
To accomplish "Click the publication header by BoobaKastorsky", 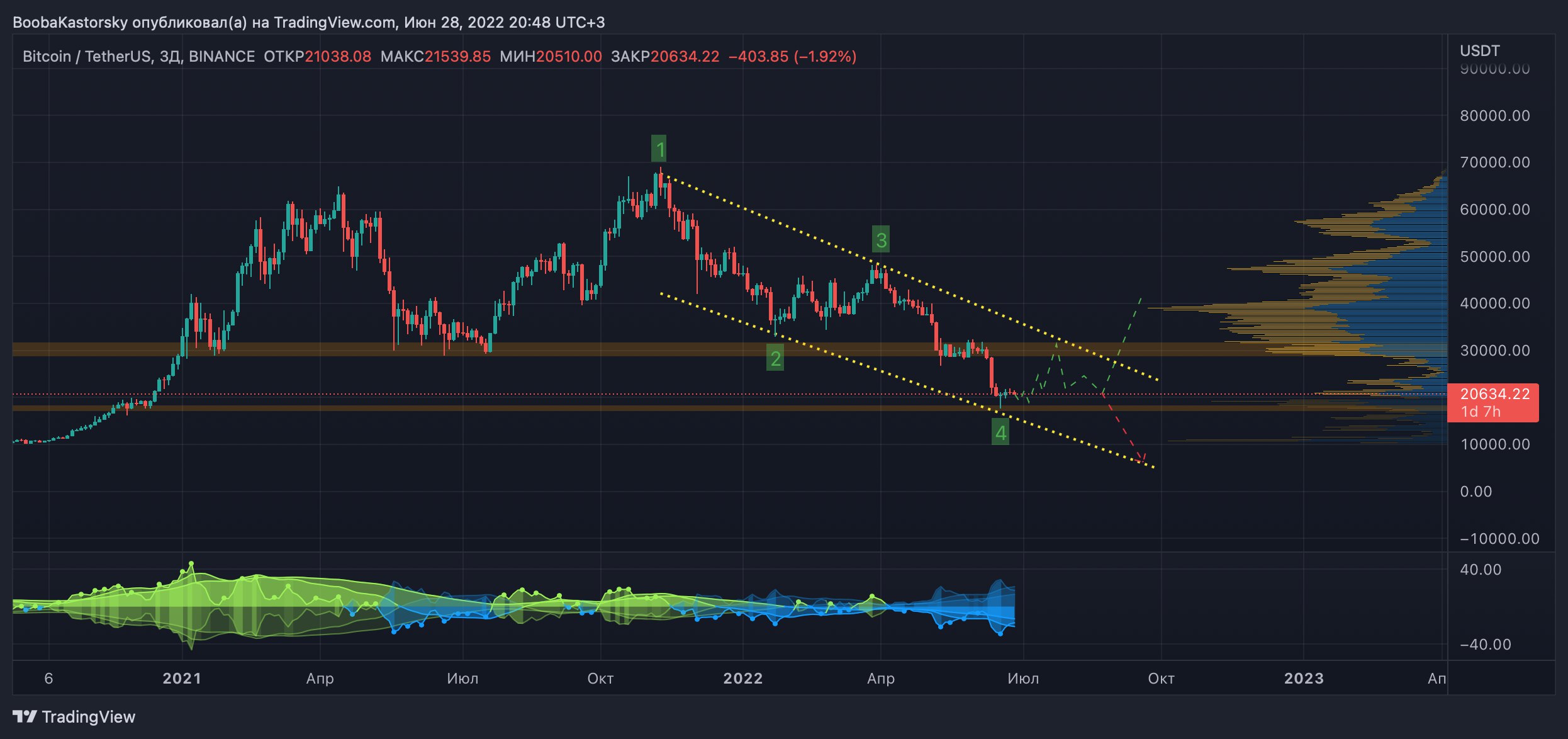I will pyautogui.click(x=309, y=23).
